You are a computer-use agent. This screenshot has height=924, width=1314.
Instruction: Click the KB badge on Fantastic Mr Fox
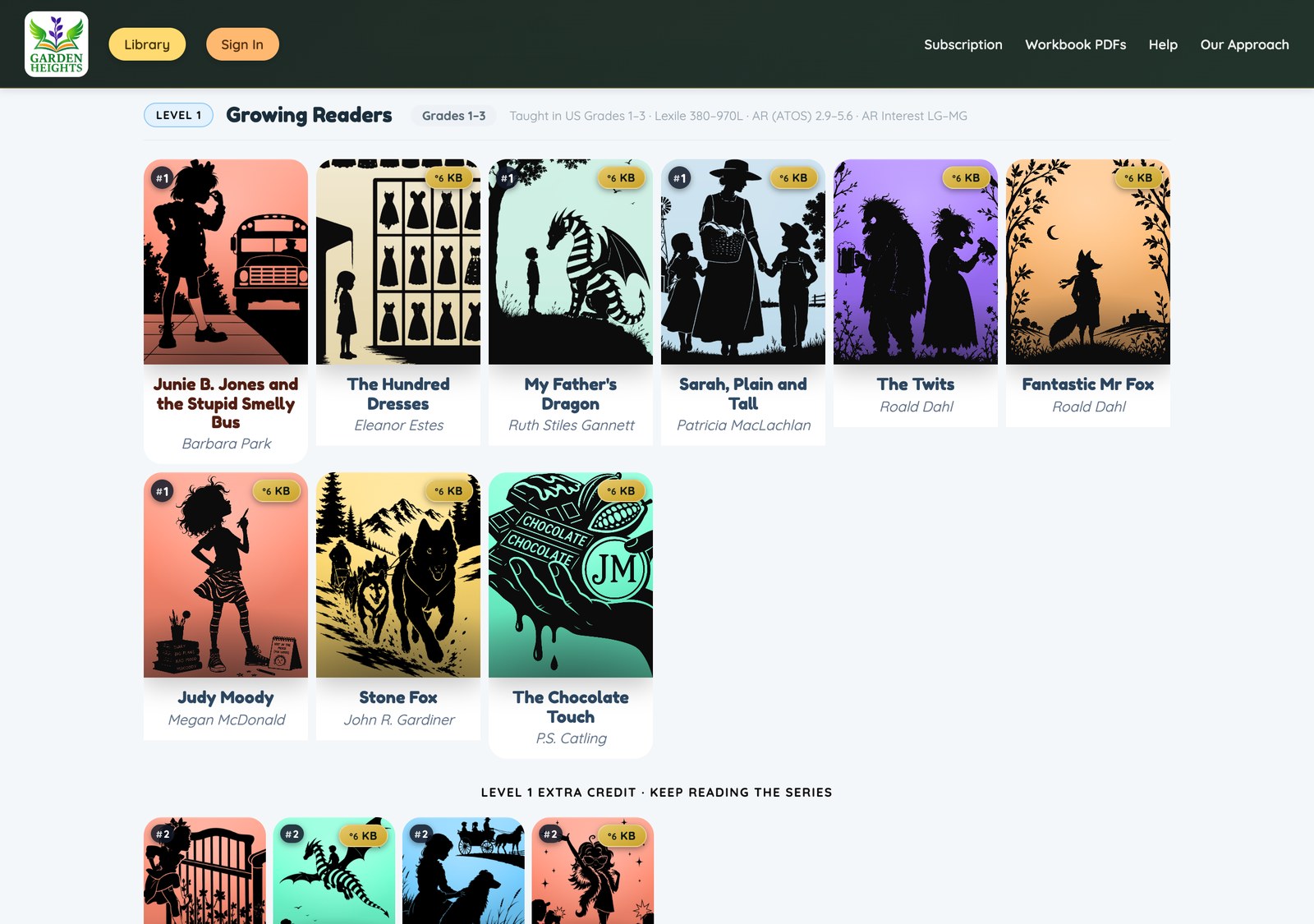click(x=1138, y=177)
